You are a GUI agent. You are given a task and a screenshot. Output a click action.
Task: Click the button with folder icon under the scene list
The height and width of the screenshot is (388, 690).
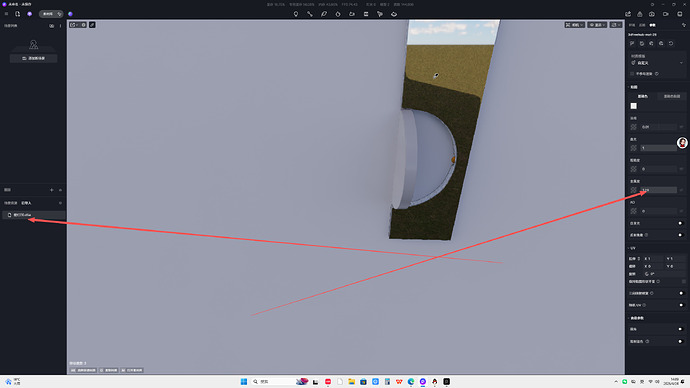33,58
